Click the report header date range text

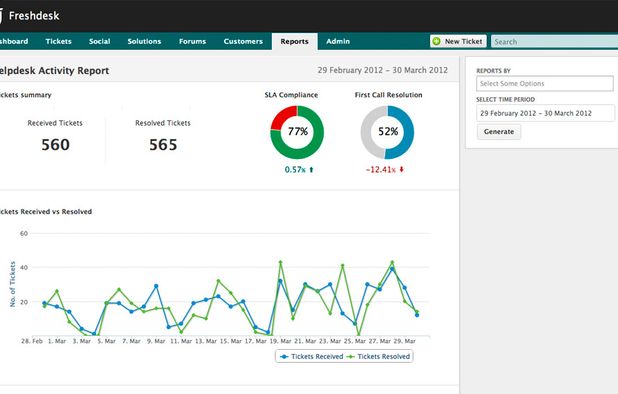[382, 70]
